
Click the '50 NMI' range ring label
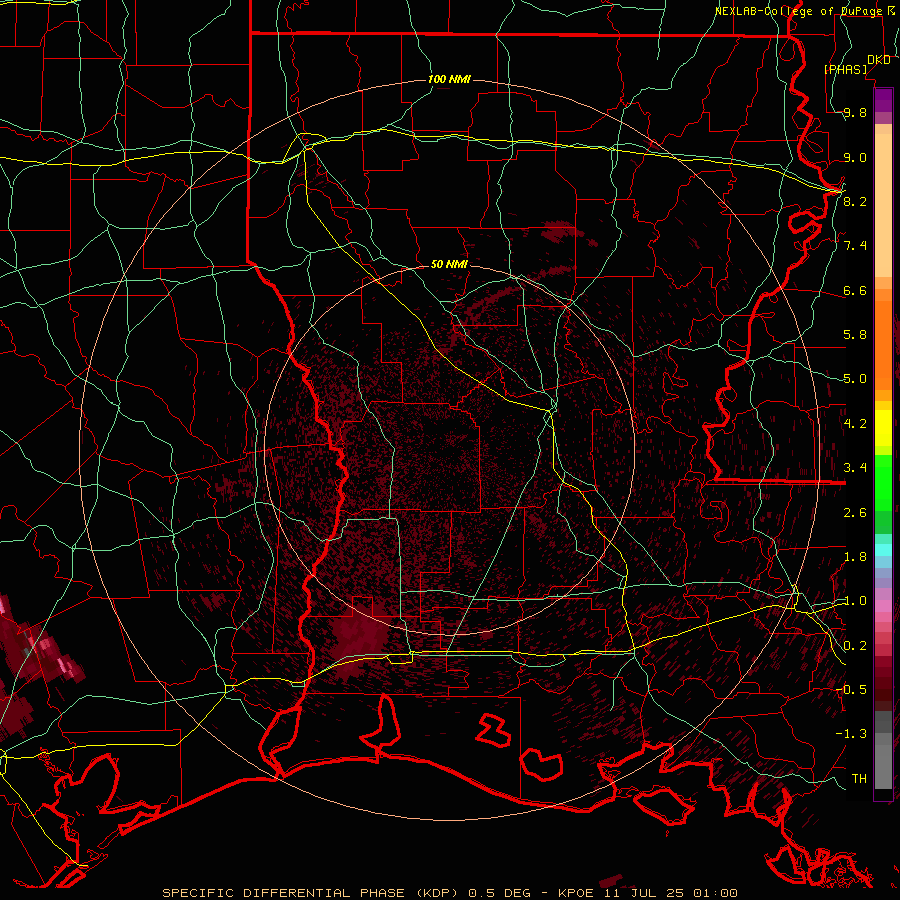[x=449, y=264]
